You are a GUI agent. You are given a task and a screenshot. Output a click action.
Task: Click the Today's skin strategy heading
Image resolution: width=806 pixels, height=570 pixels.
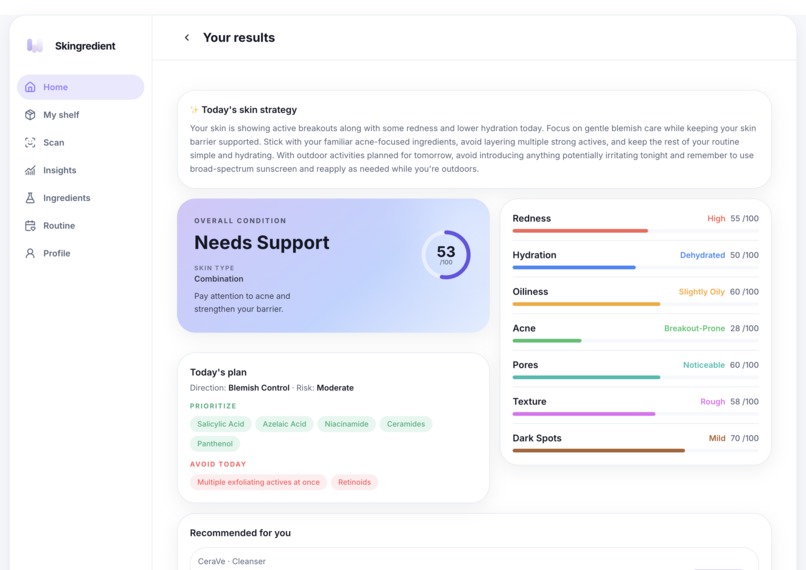point(249,109)
